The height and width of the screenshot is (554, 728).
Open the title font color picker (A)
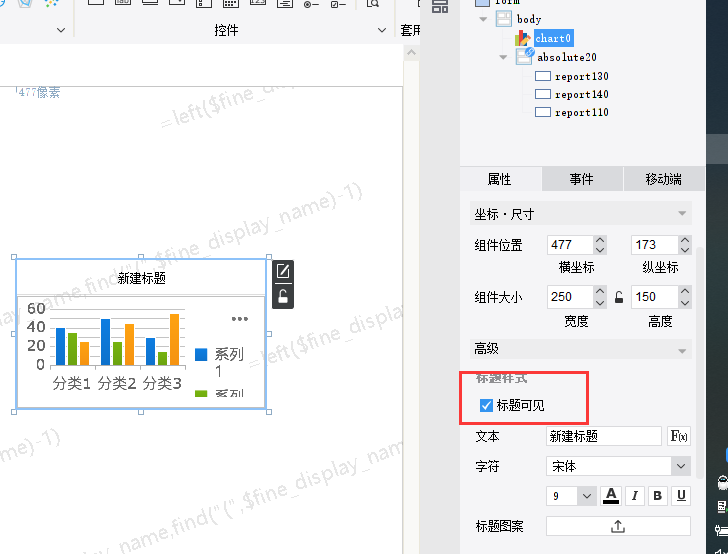click(611, 496)
